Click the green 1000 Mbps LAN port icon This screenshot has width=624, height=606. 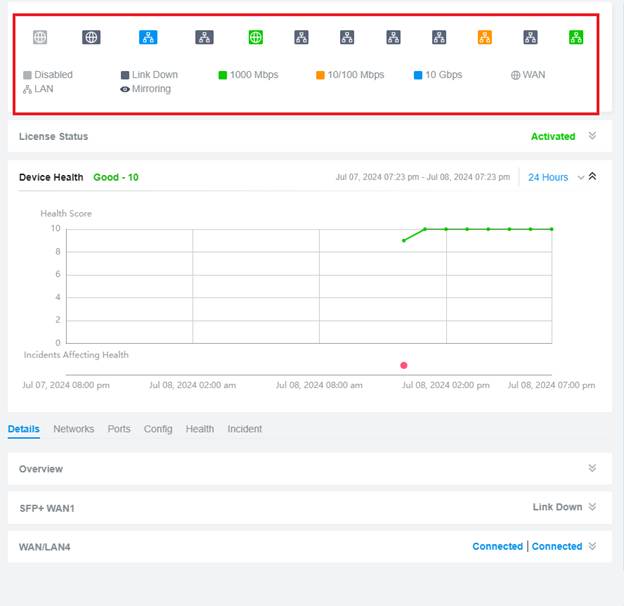(x=576, y=37)
